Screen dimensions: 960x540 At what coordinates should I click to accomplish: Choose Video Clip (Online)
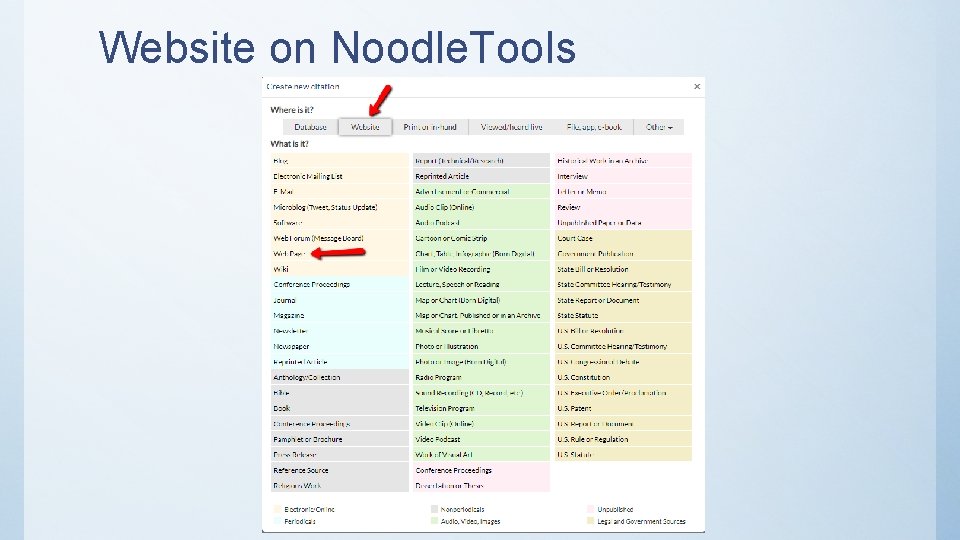point(481,424)
